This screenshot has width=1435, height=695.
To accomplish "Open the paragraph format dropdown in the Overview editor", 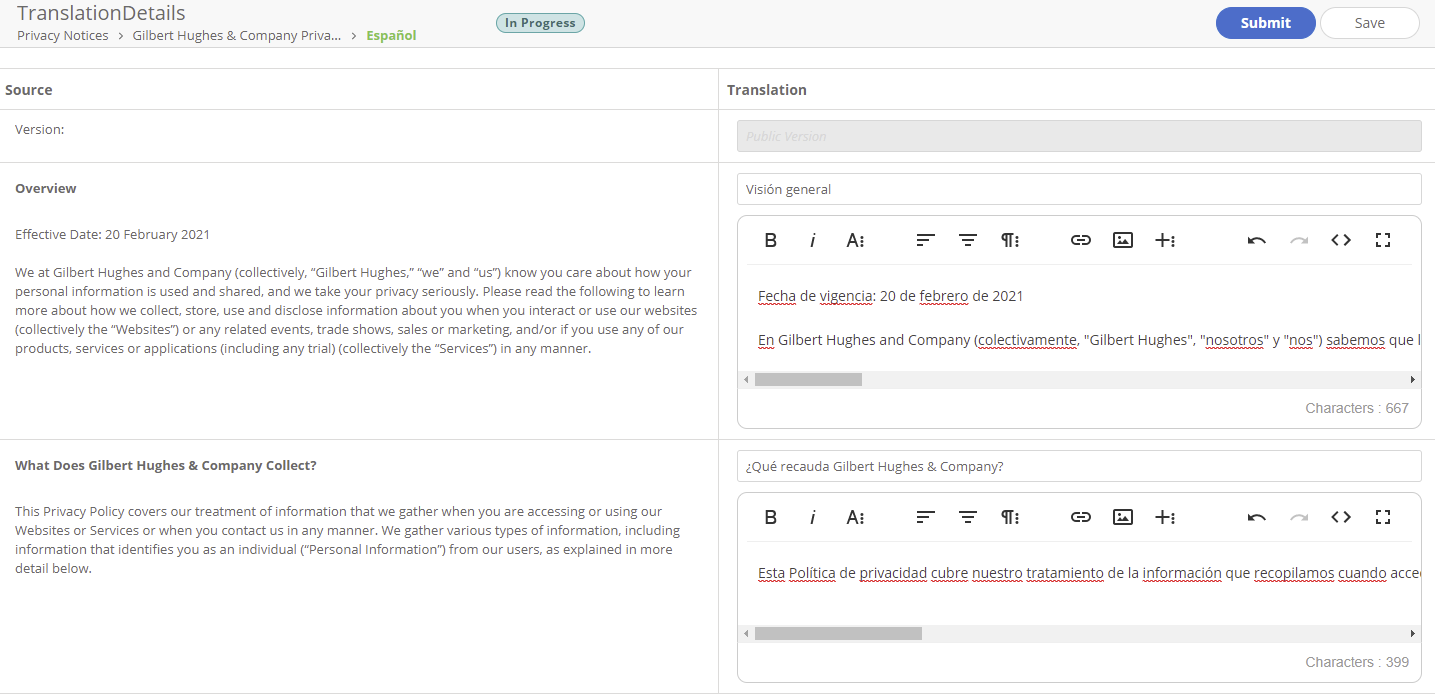I will tap(1010, 240).
